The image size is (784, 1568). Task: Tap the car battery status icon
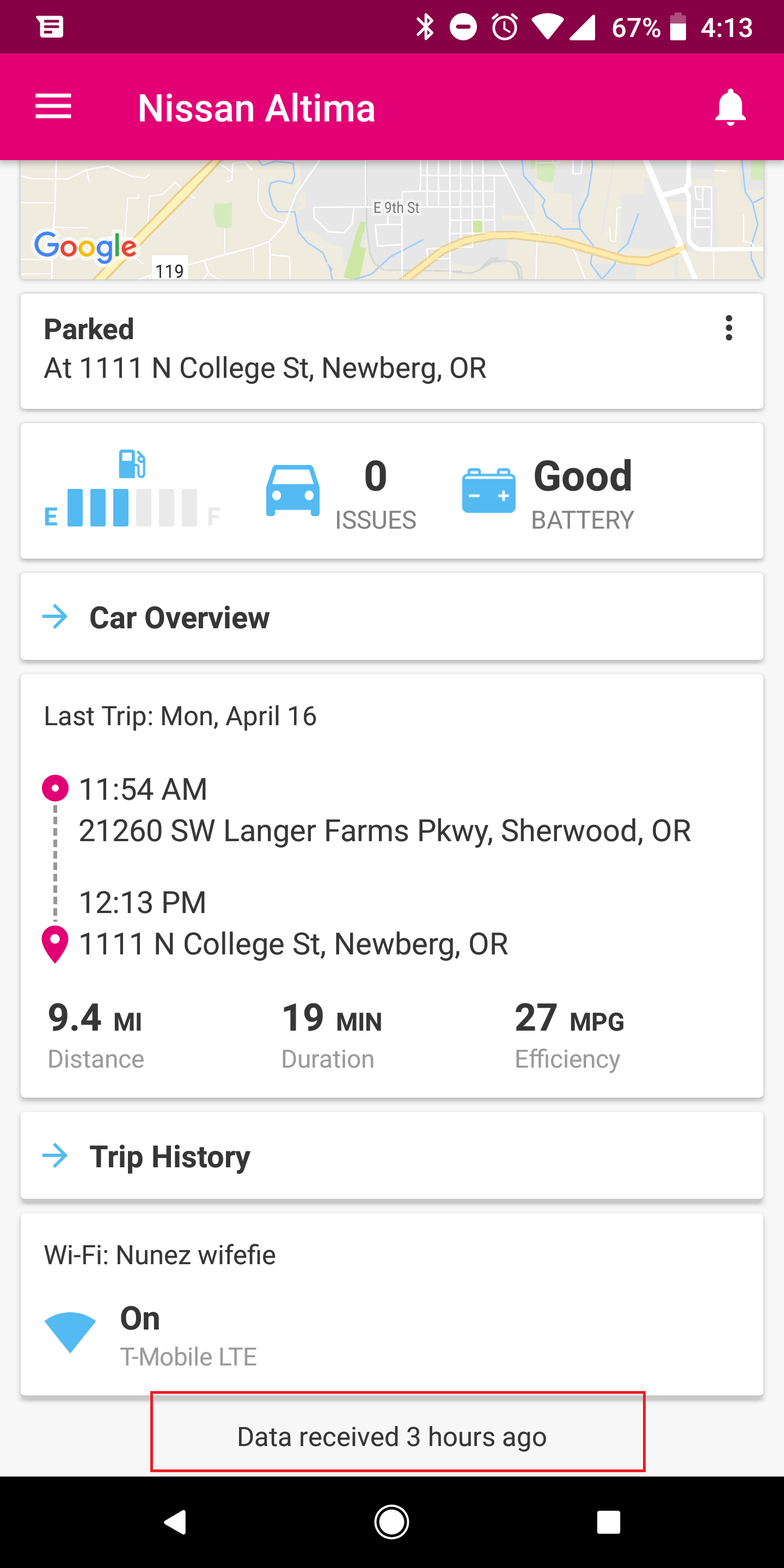[x=488, y=491]
